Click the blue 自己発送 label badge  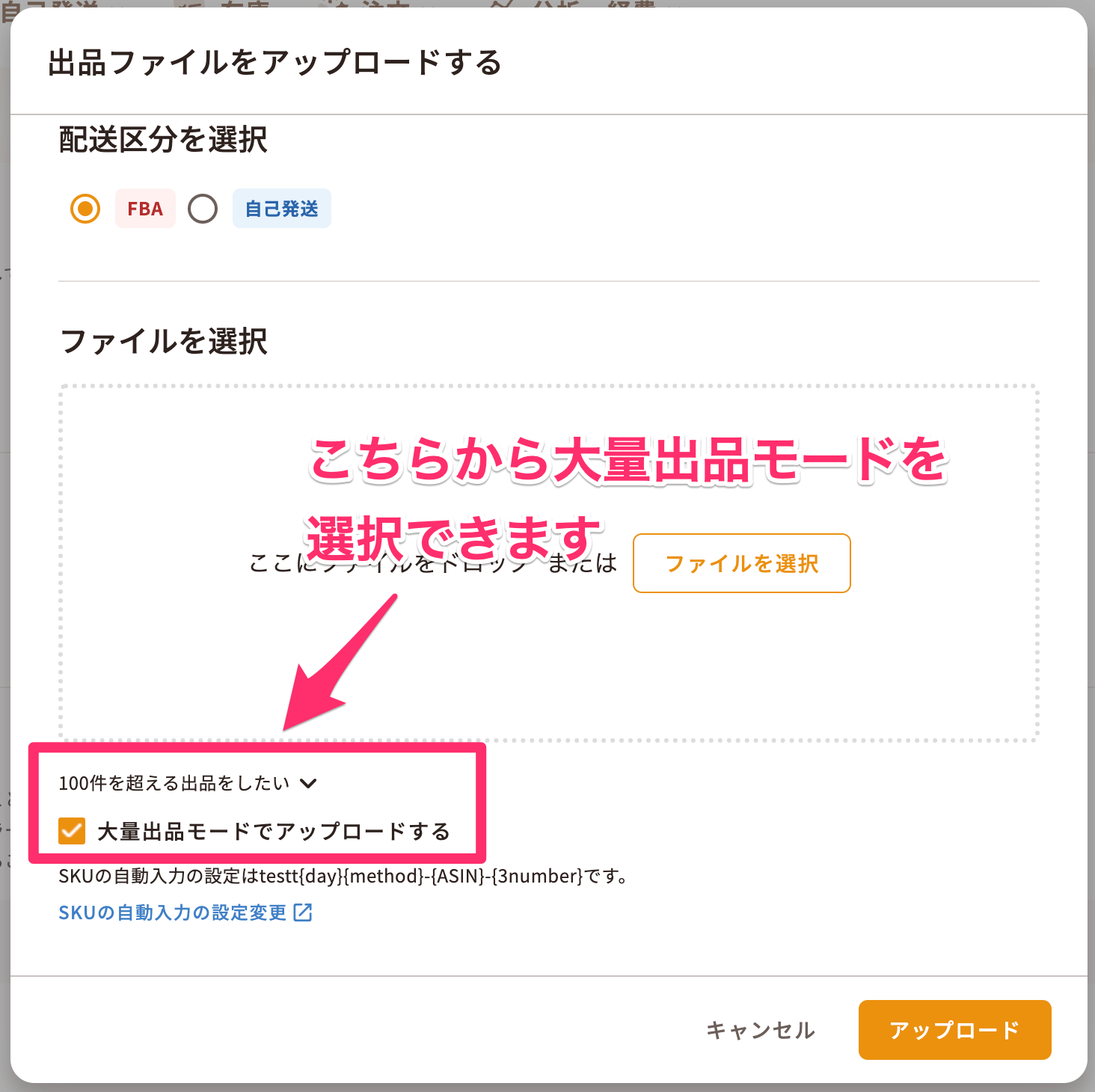click(282, 209)
